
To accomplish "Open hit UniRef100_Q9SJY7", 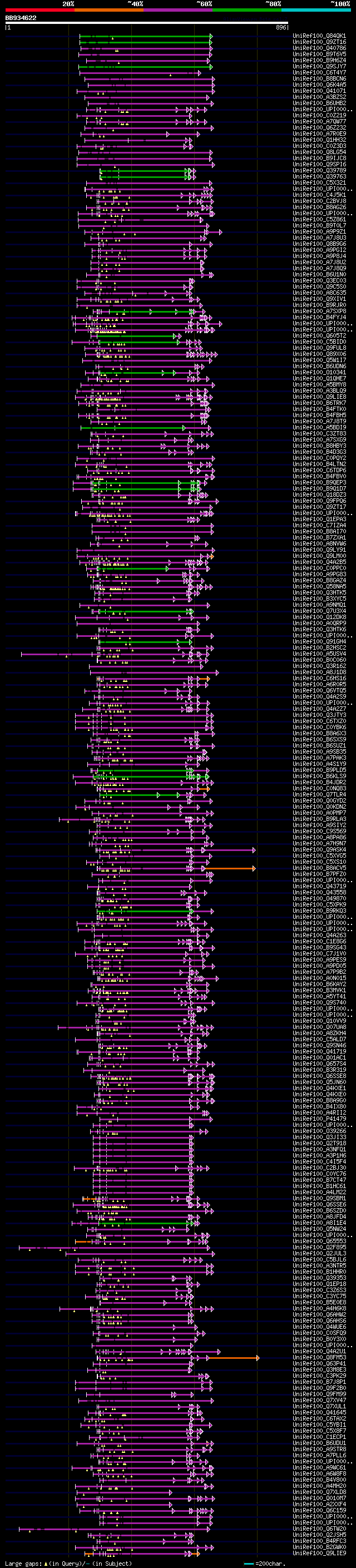I will tap(319, 66).
